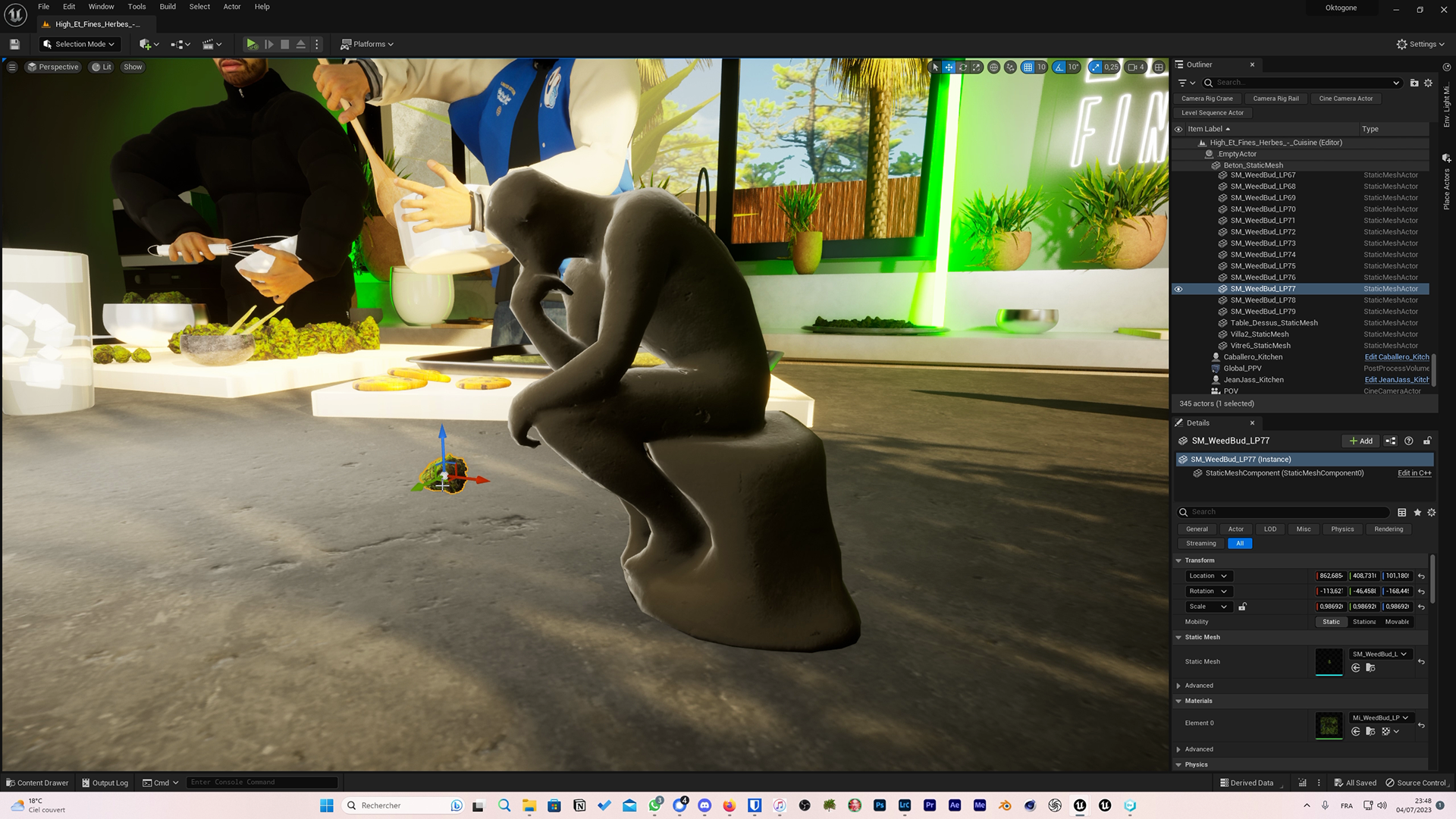
Task: Click the Add component button
Action: 1361,441
